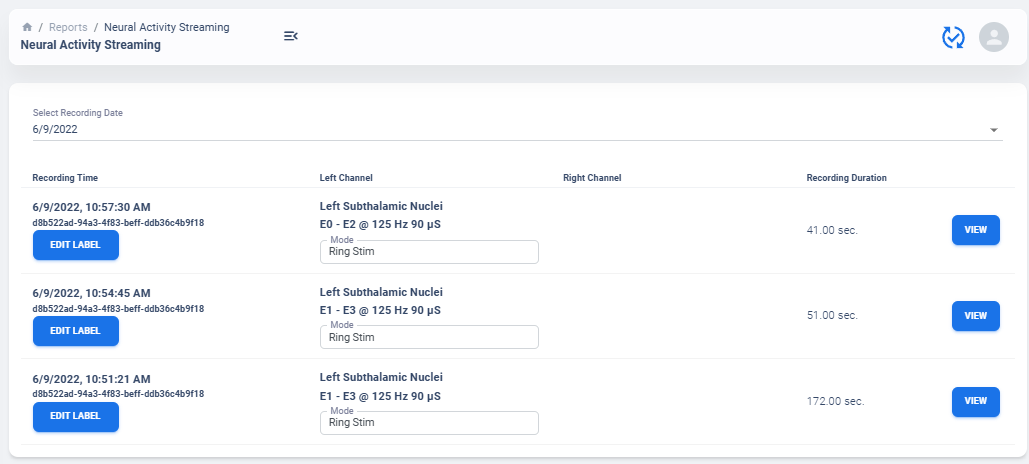Viewport: 1029px width, 464px height.
Task: Click the home breadcrumb icon
Action: 27,27
